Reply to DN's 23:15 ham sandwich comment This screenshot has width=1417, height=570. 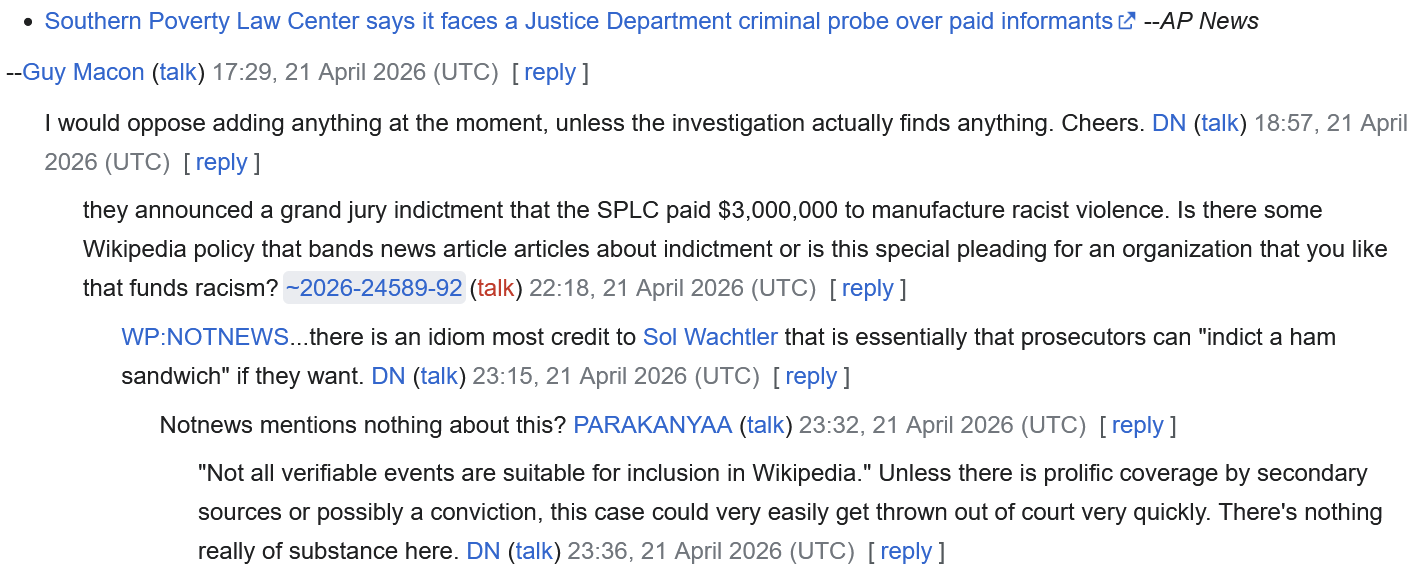click(x=811, y=376)
